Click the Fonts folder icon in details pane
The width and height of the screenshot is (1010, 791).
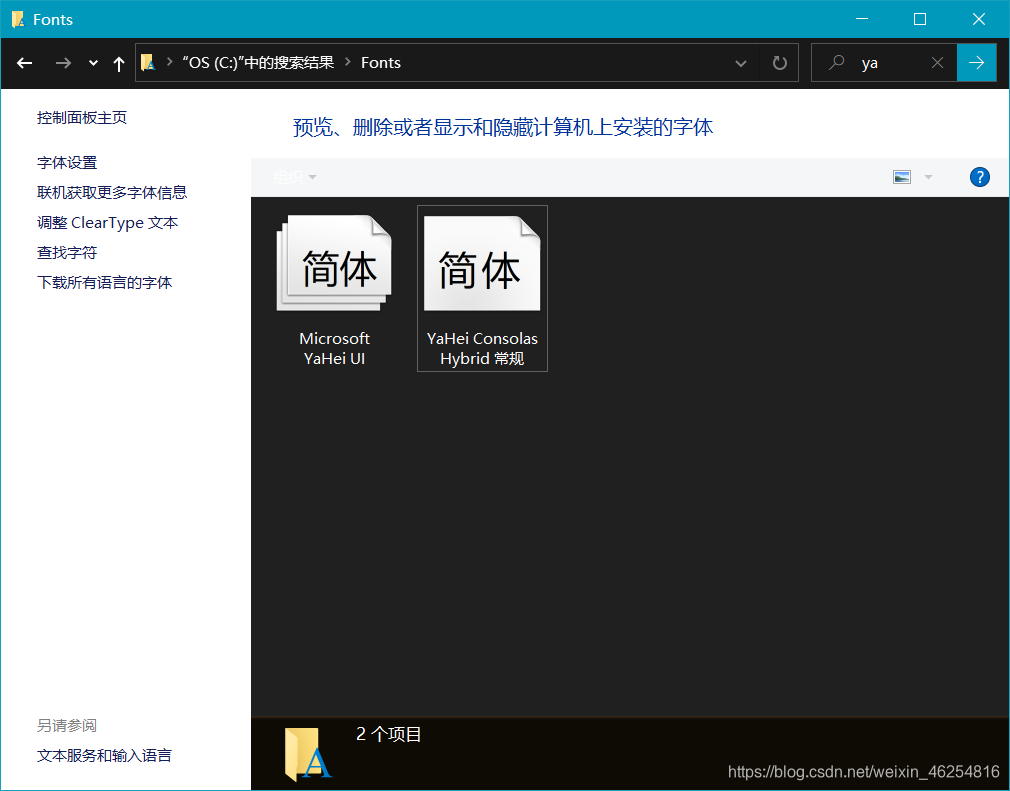tap(307, 754)
